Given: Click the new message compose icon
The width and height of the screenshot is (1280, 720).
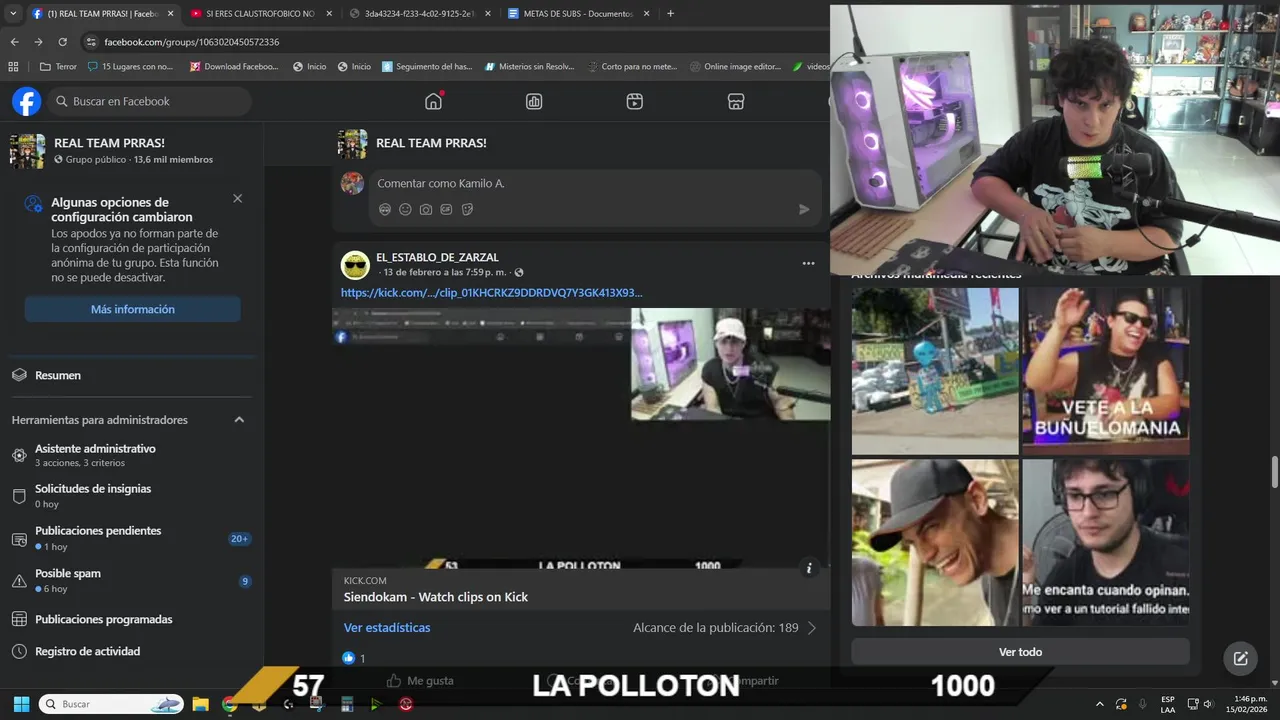Looking at the screenshot, I should pyautogui.click(x=1240, y=658).
